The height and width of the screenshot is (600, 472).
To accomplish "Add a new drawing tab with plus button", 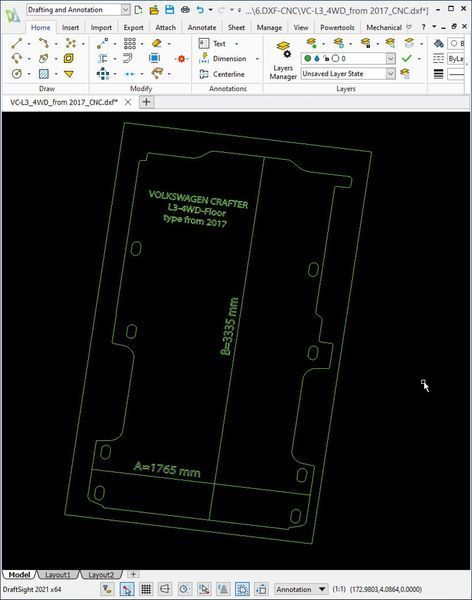I will click(146, 102).
